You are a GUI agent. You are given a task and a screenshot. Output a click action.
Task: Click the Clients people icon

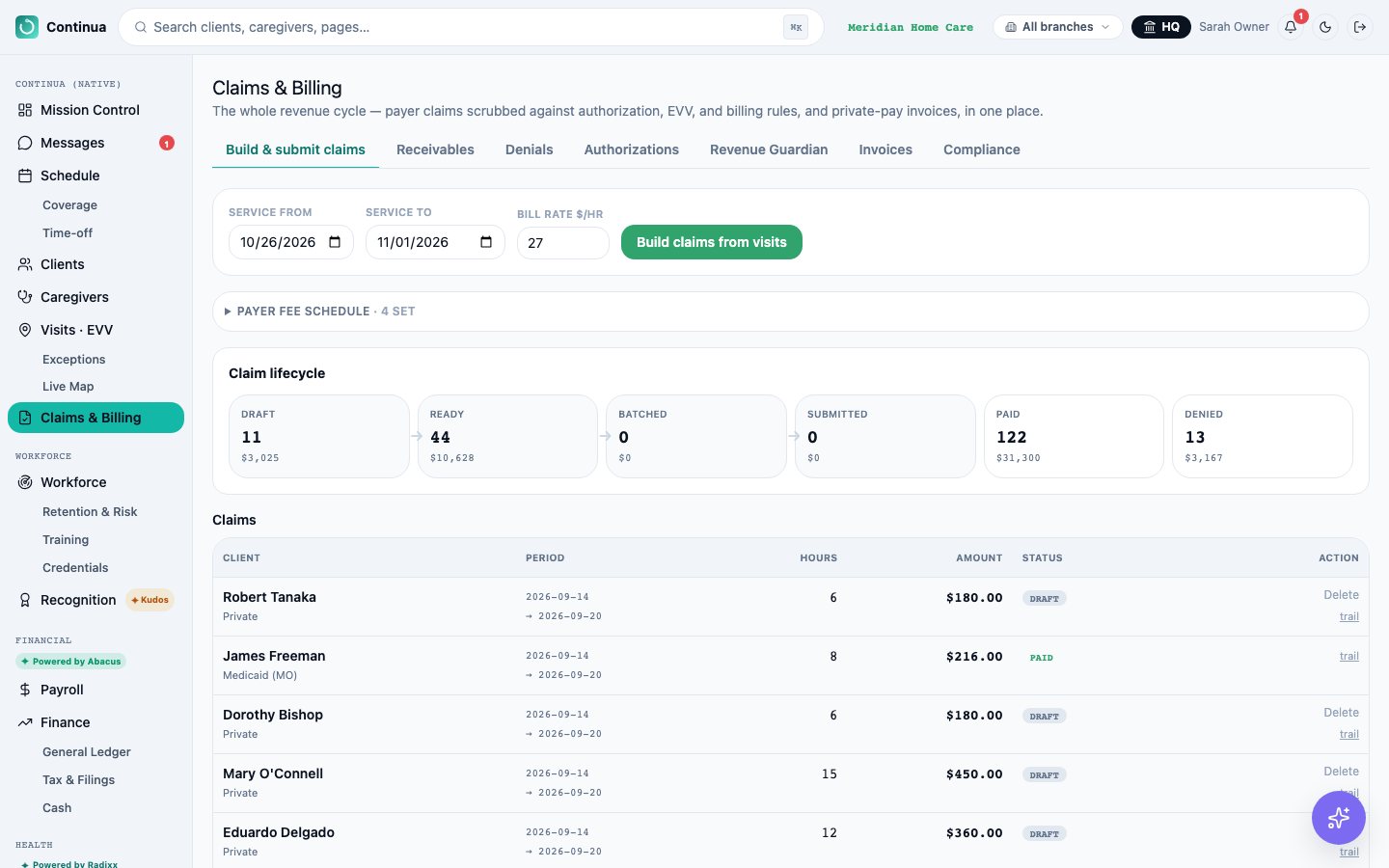tap(25, 264)
